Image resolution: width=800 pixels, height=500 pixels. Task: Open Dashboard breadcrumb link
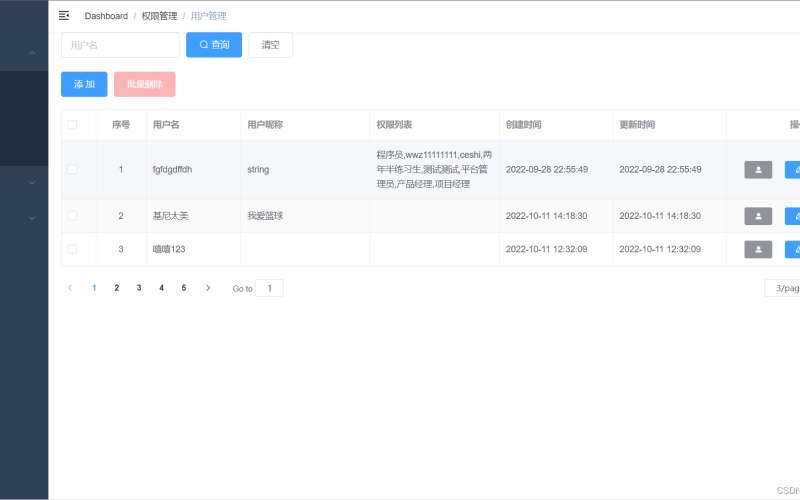tap(106, 16)
